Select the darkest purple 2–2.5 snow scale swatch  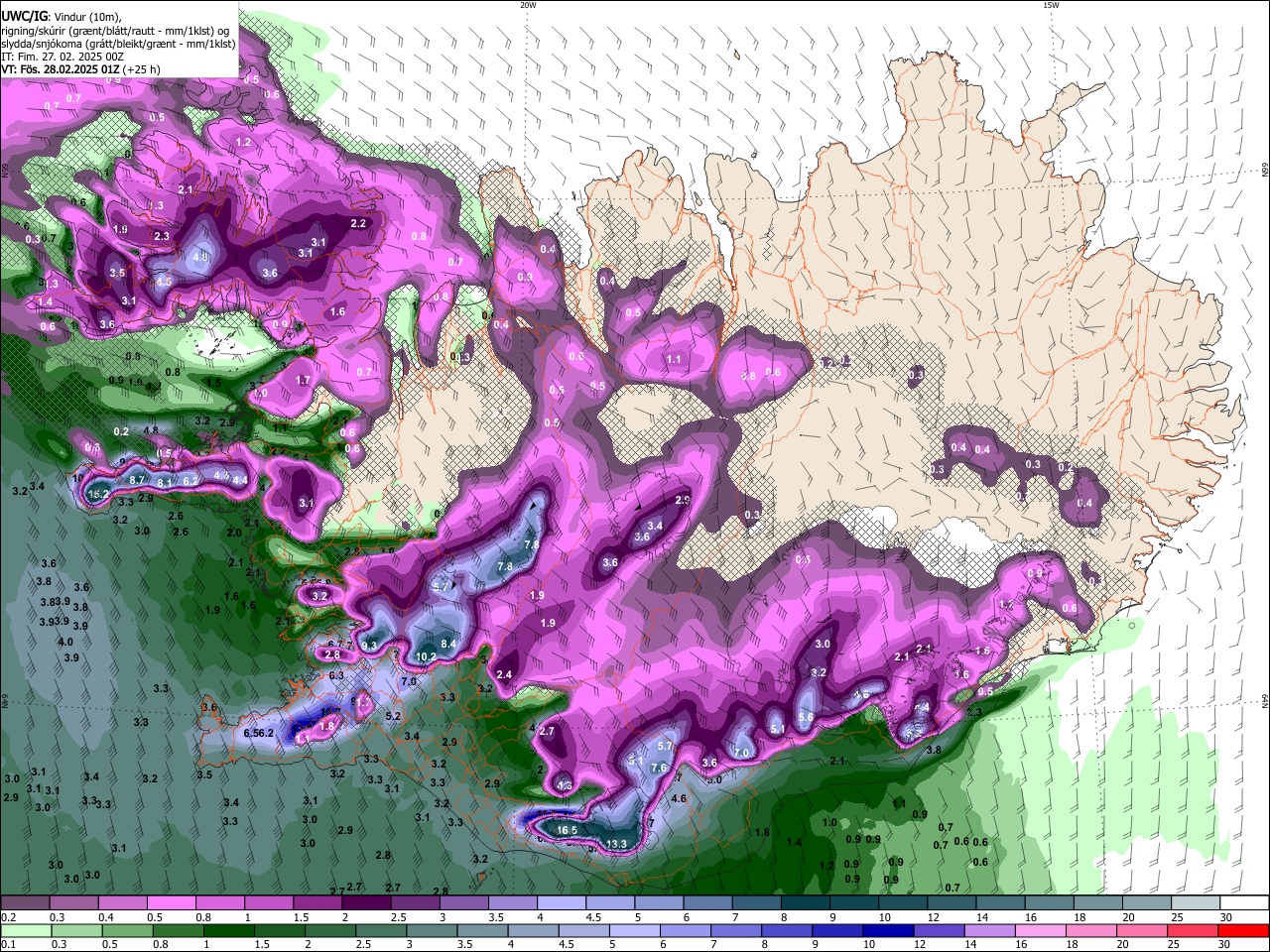pyautogui.click(x=366, y=903)
